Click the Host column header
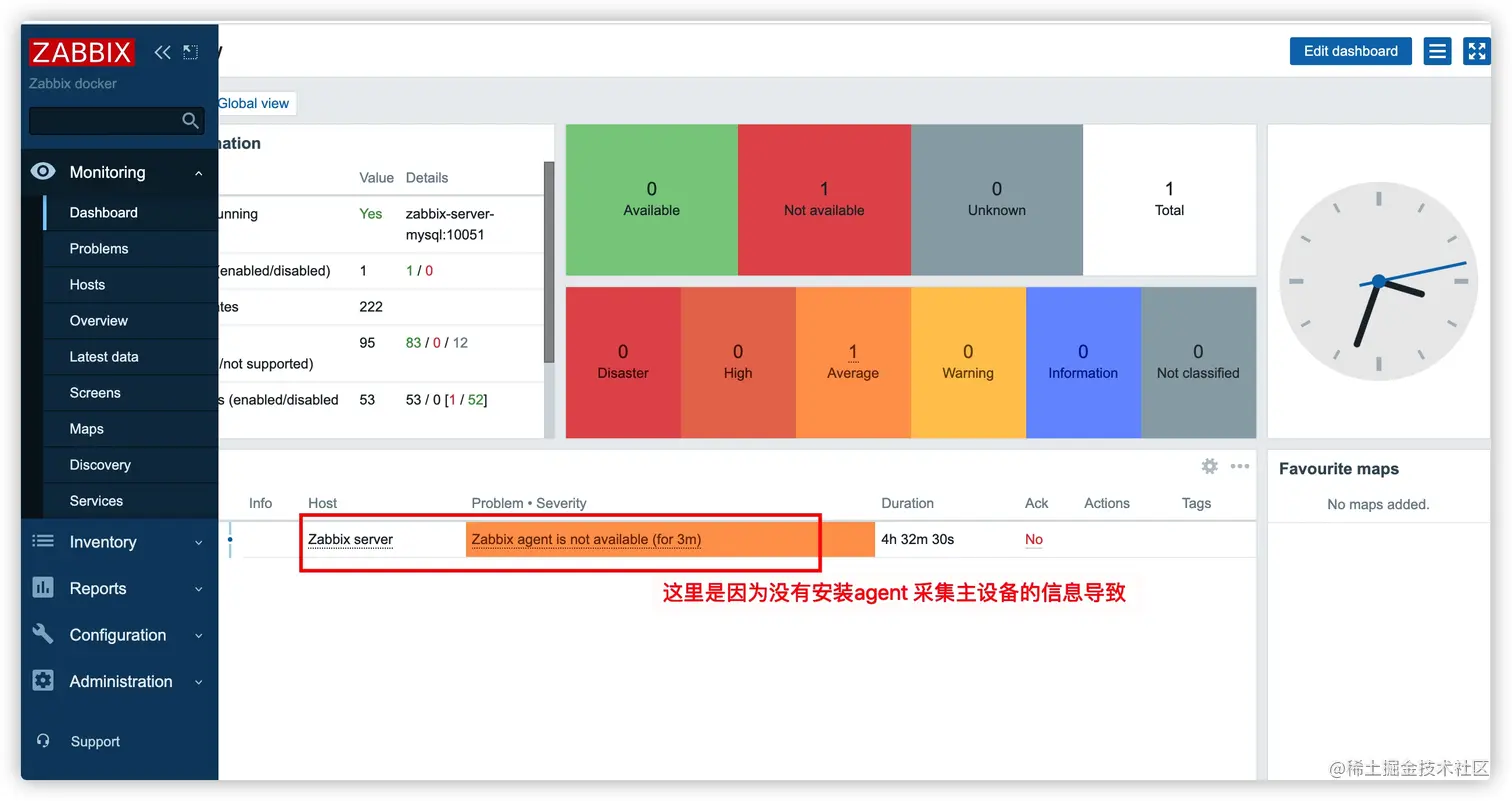The image size is (1512, 801). [322, 503]
